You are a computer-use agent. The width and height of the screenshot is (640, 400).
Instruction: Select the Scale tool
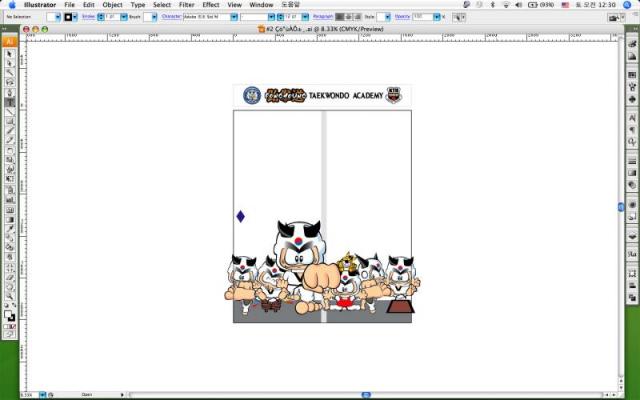point(10,160)
